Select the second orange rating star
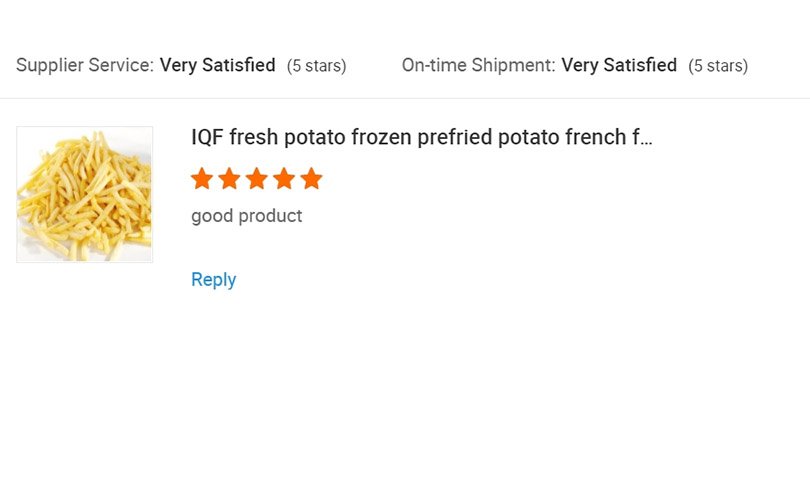This screenshot has width=810, height=490. click(x=229, y=179)
